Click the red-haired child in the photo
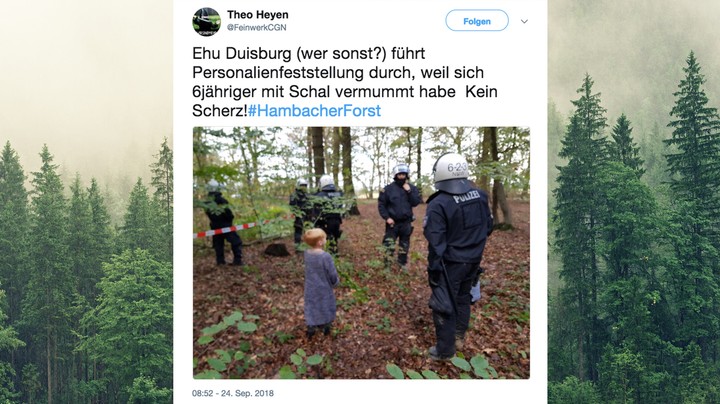 click(x=320, y=282)
